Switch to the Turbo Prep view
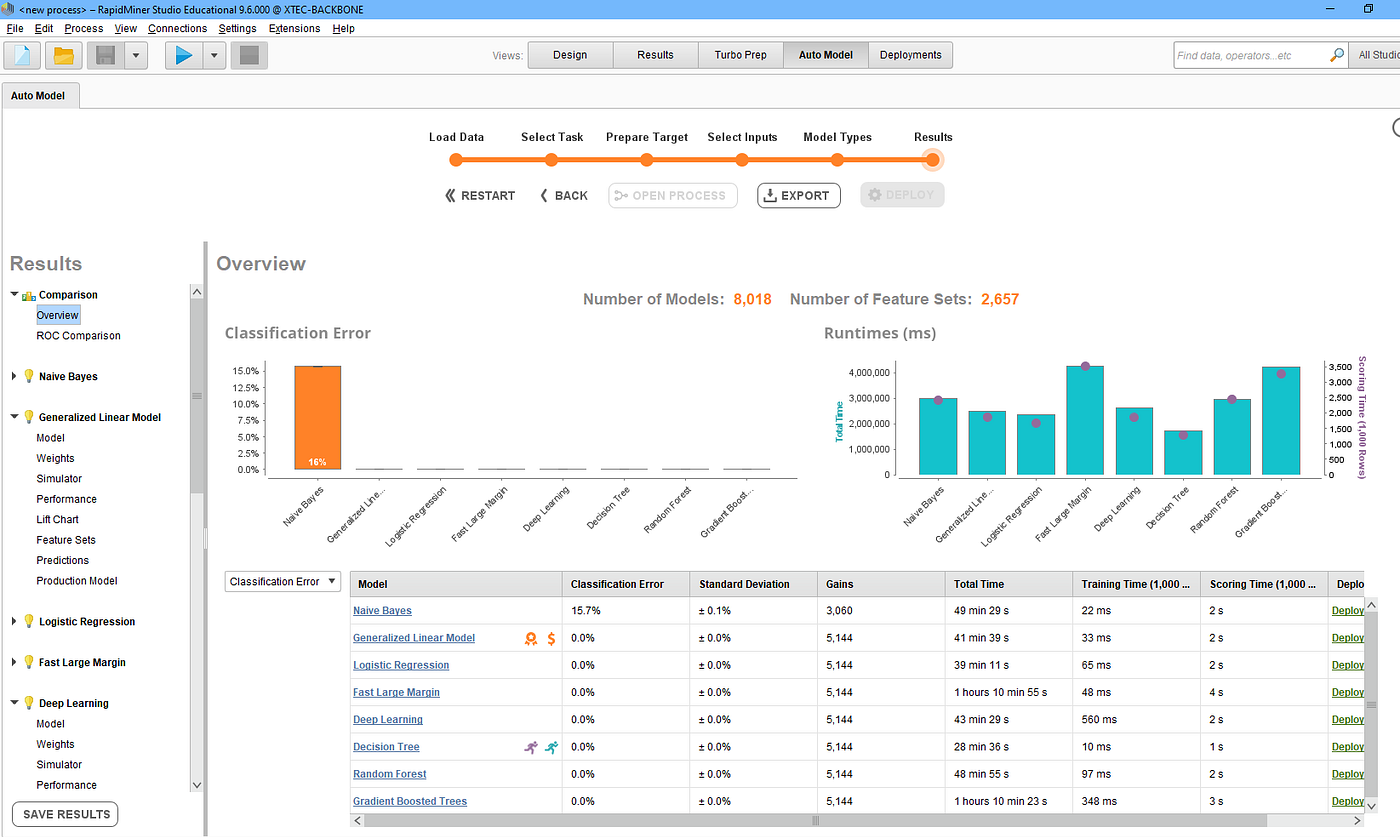Viewport: 1400px width, 837px height. pos(741,55)
